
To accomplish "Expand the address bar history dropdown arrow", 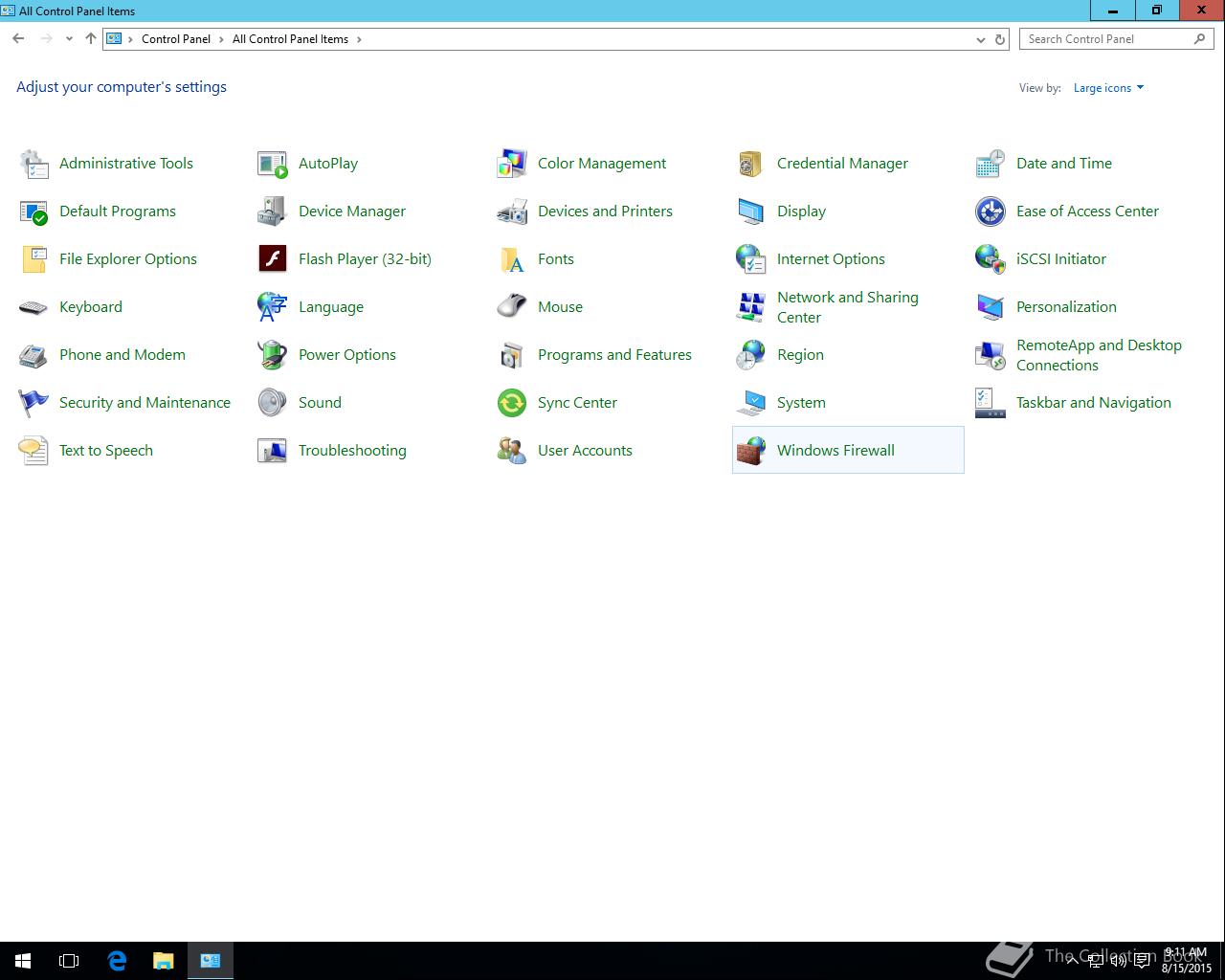I will [980, 39].
